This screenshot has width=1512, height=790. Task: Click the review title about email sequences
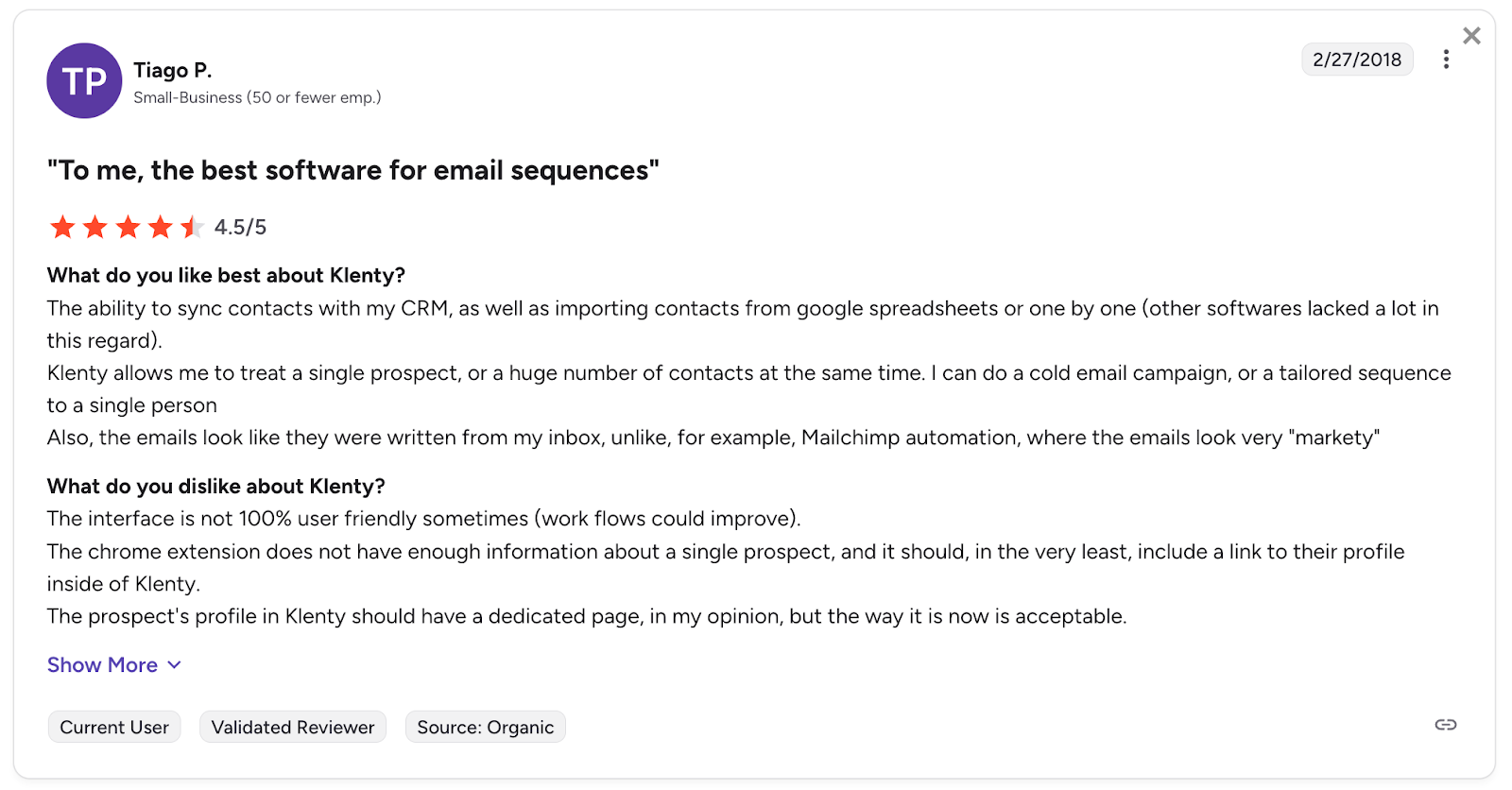point(353,170)
